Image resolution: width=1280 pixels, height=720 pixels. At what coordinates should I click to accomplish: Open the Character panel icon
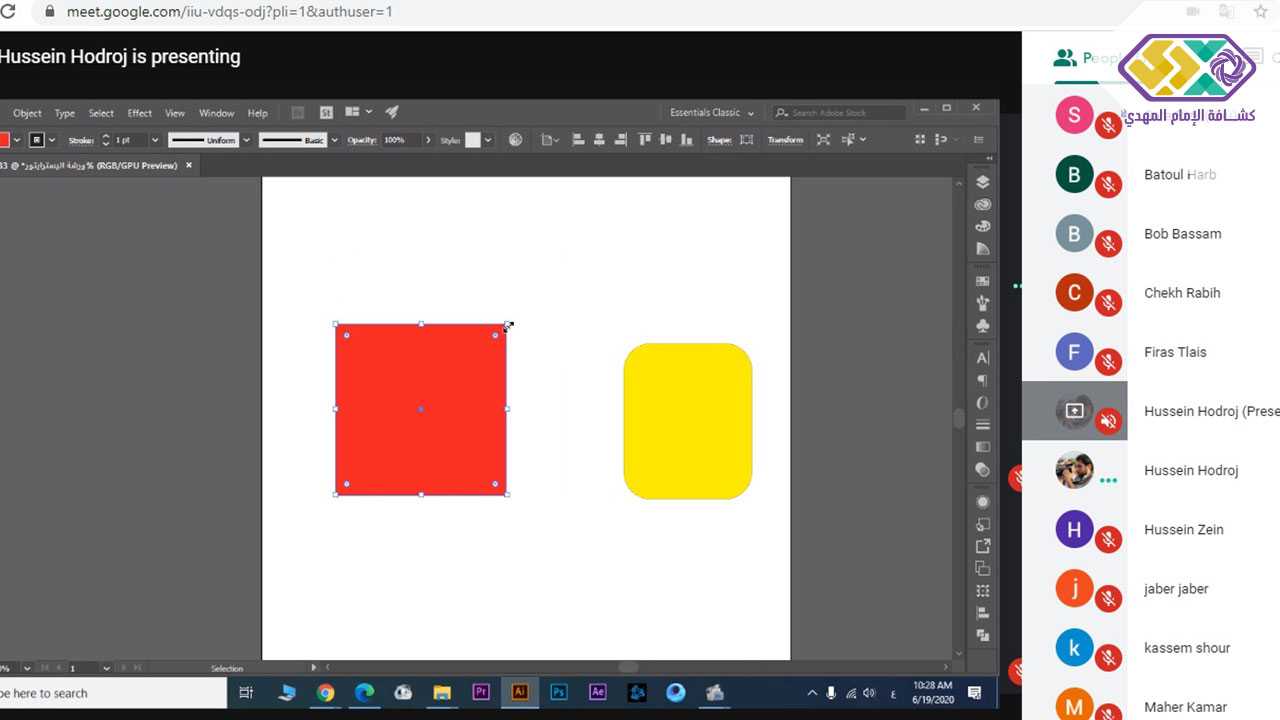[982, 358]
